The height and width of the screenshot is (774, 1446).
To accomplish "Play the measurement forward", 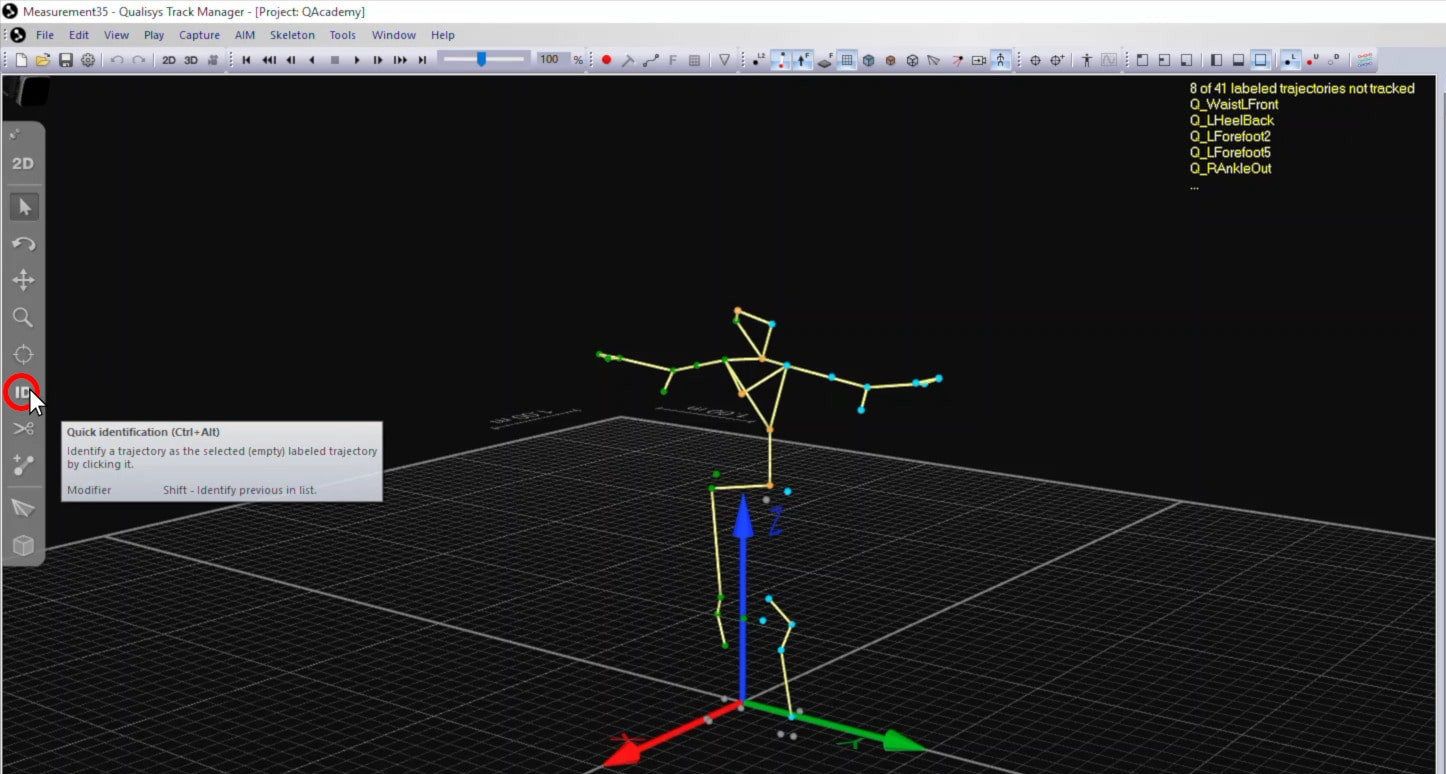I will tap(356, 60).
